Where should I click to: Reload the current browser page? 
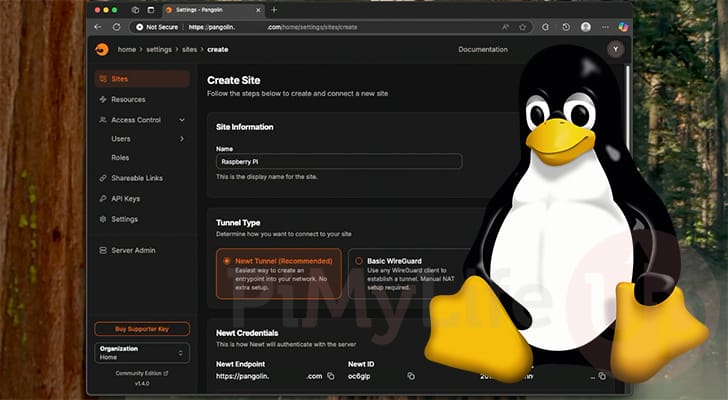pyautogui.click(x=117, y=27)
